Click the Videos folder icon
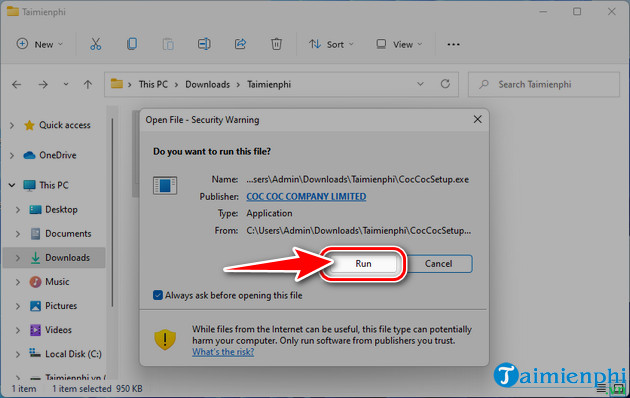 click(35, 330)
